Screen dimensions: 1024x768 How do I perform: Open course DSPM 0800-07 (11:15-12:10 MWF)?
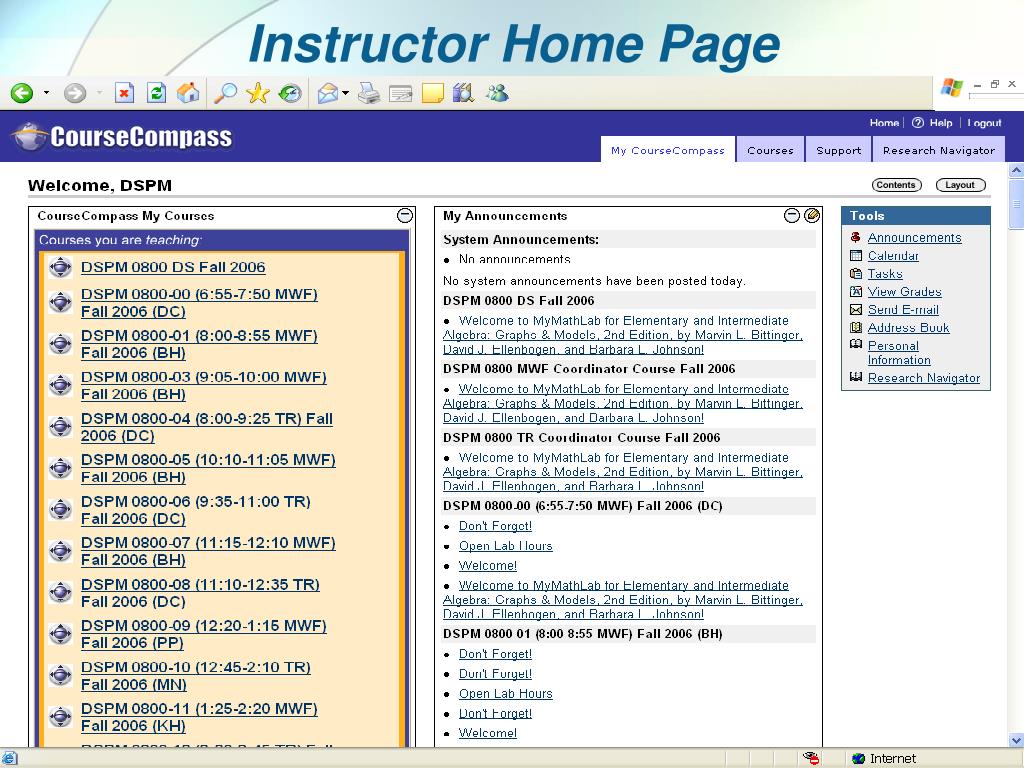[x=208, y=551]
